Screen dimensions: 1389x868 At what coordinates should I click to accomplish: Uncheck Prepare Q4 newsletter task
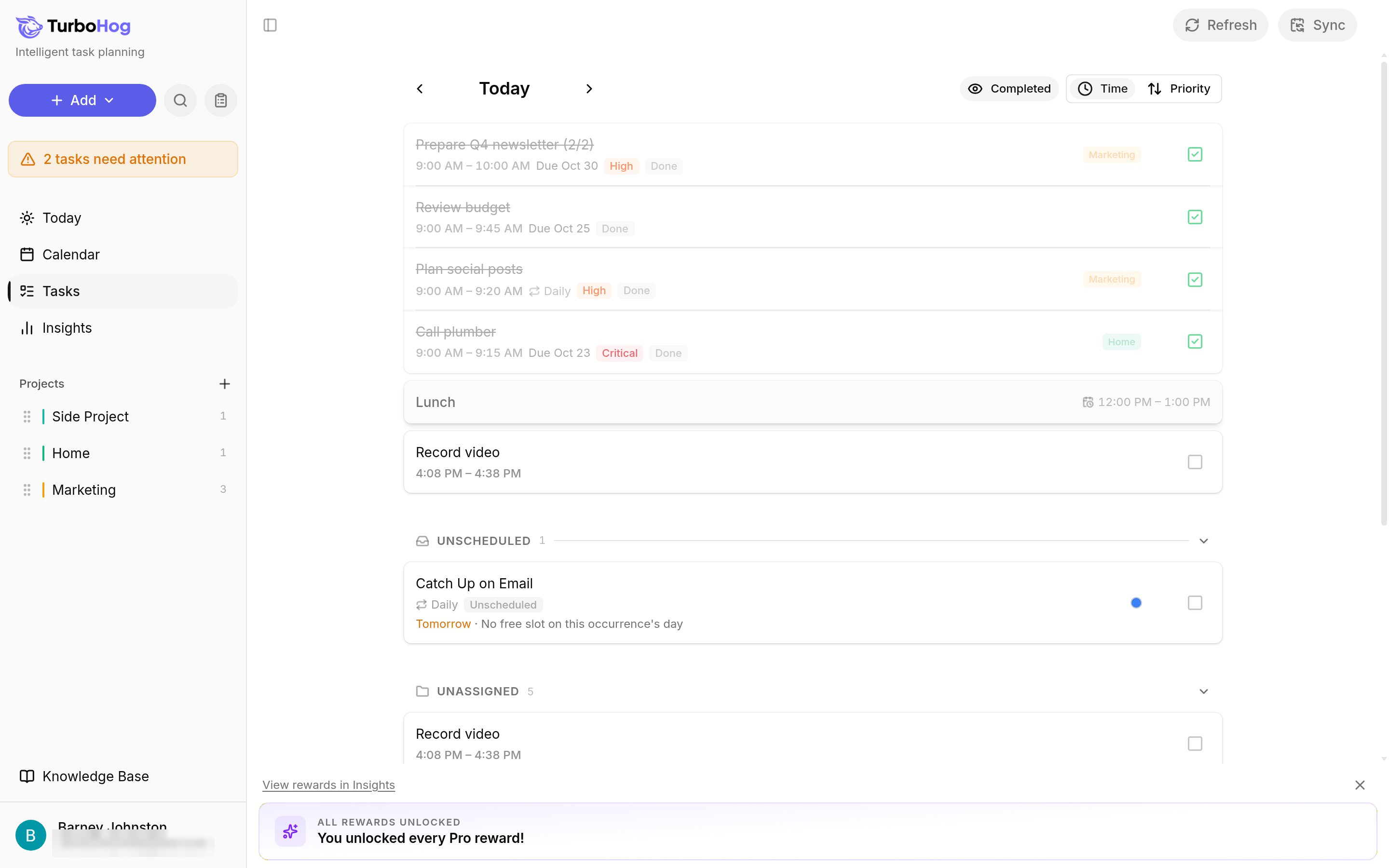(1195, 154)
